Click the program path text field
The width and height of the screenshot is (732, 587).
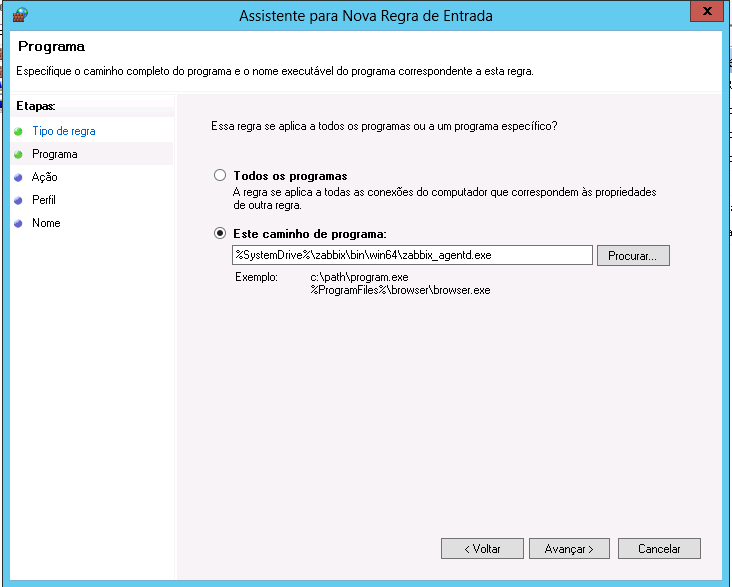click(x=411, y=255)
